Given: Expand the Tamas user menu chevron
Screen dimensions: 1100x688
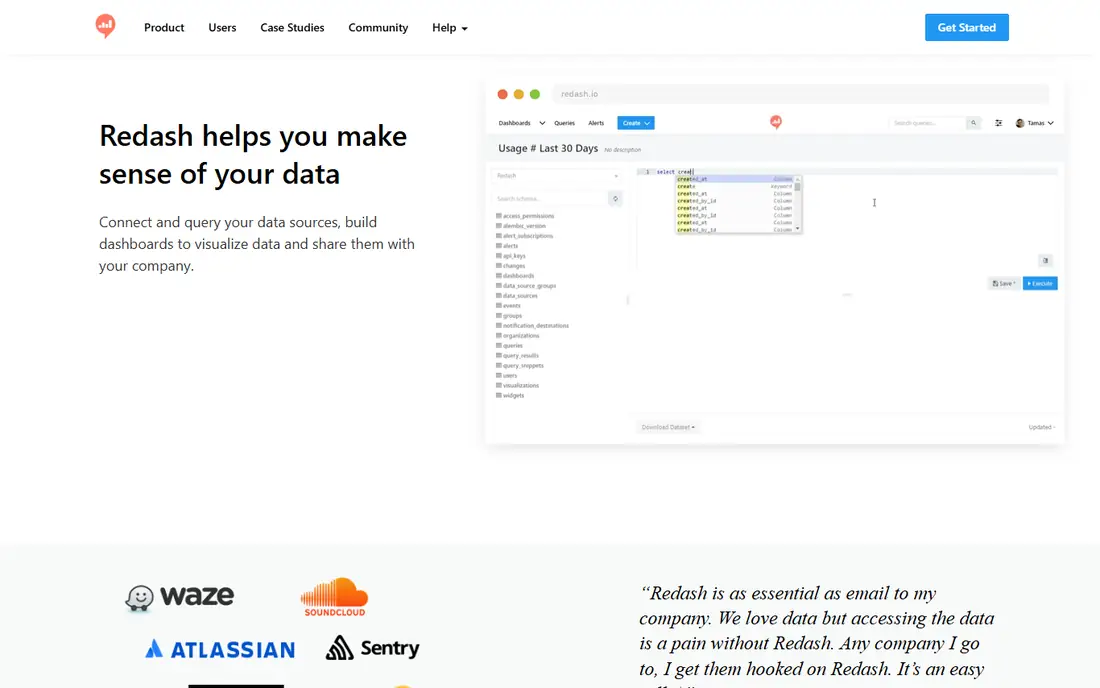Looking at the screenshot, I should pos(1050,123).
